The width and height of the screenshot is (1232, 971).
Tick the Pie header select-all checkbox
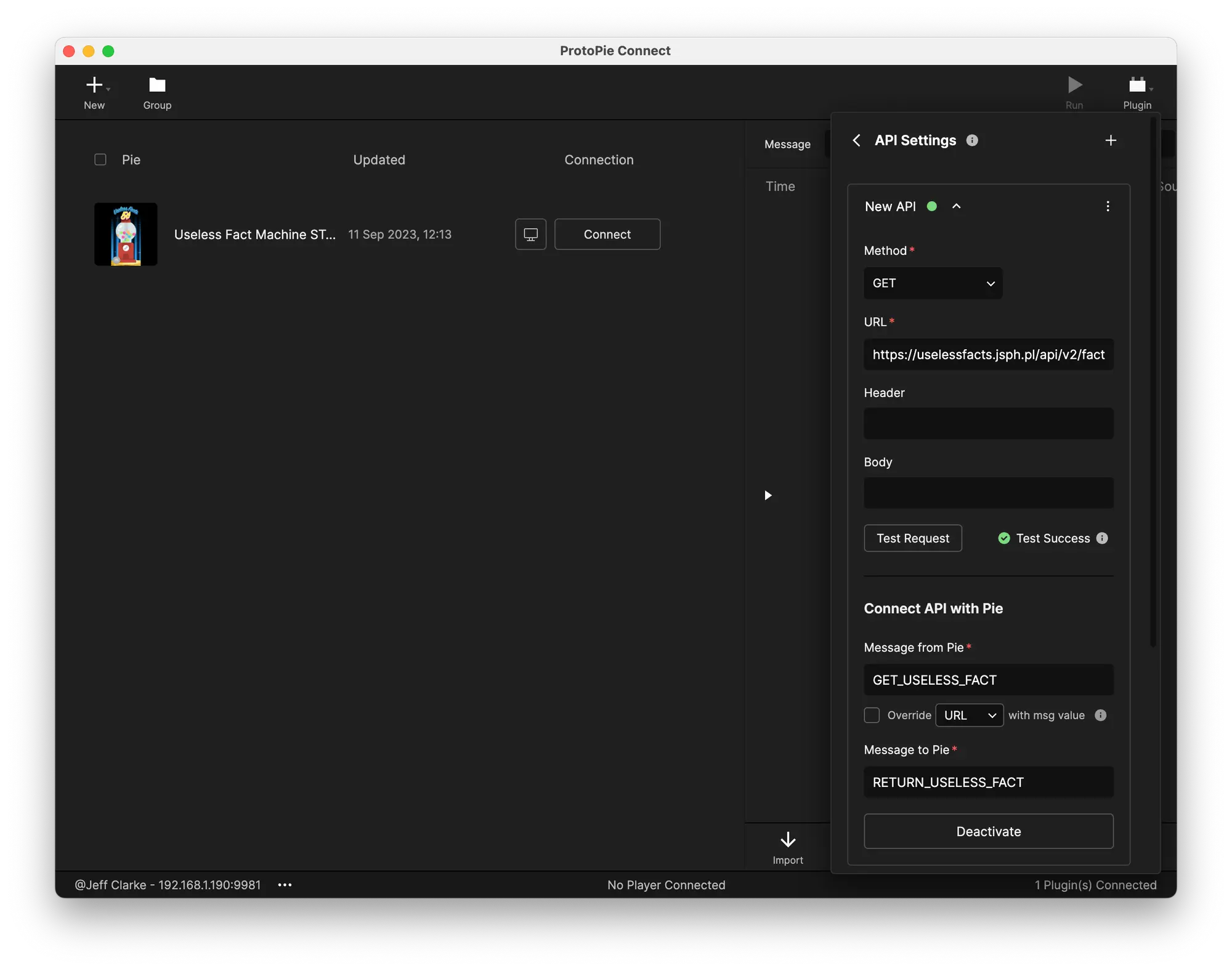100,160
